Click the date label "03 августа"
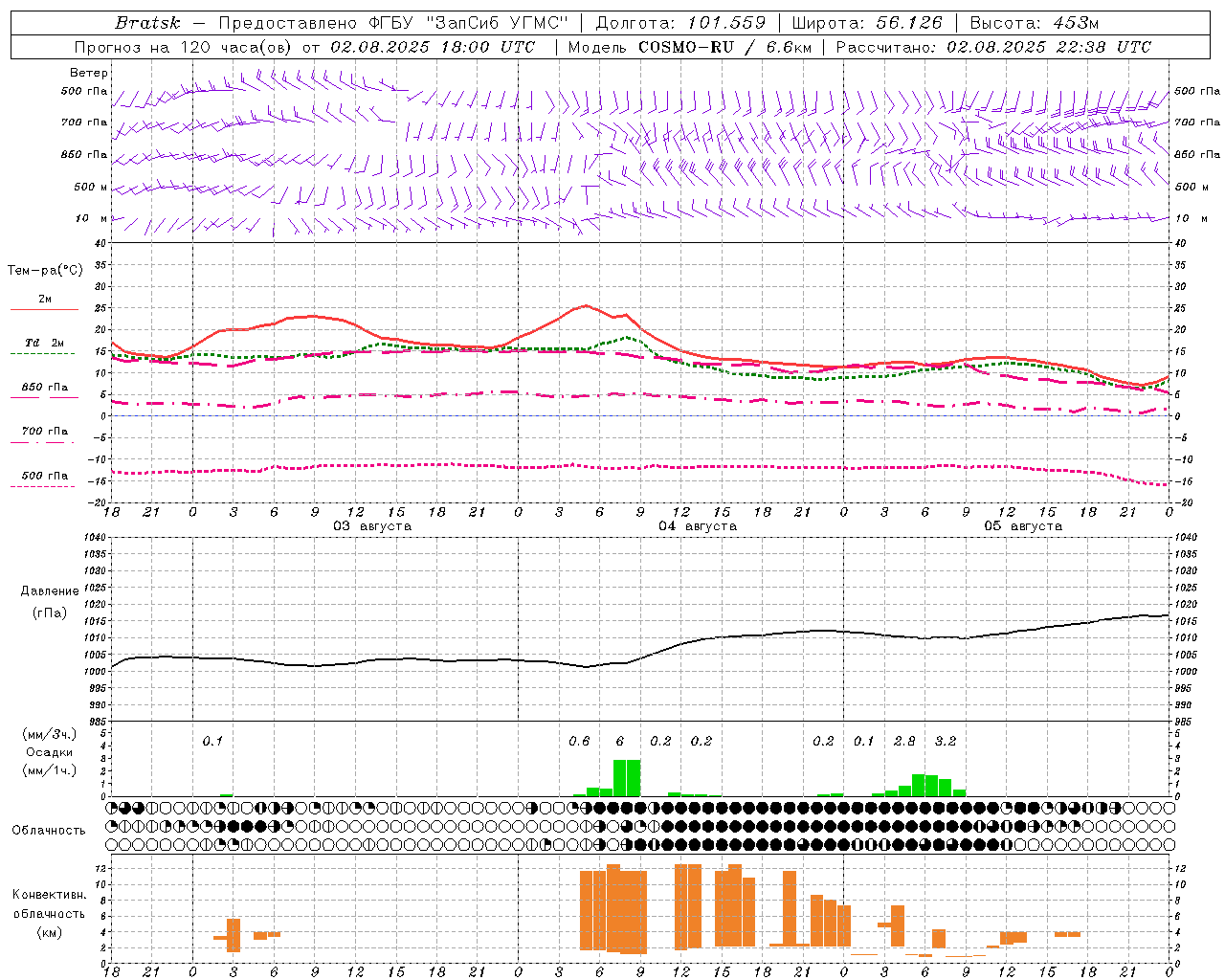This screenshot has width=1225, height=980. tap(372, 526)
